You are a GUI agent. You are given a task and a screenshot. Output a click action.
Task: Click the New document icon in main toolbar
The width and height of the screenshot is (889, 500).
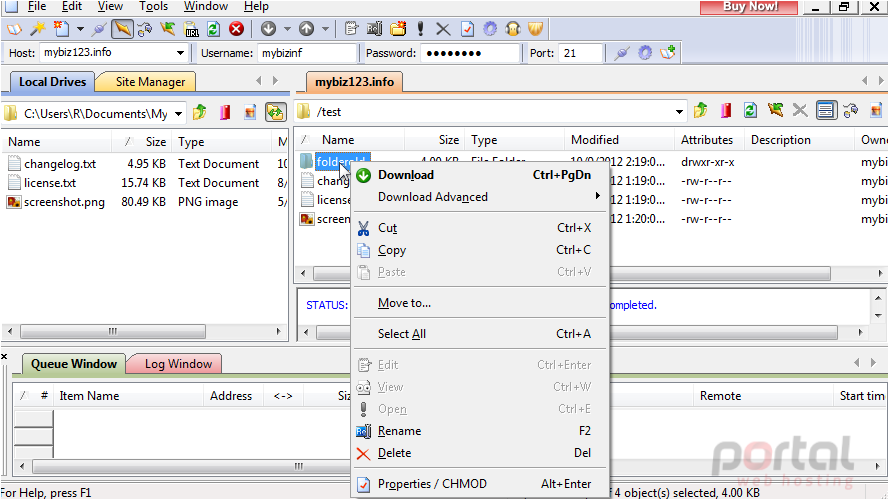61,28
